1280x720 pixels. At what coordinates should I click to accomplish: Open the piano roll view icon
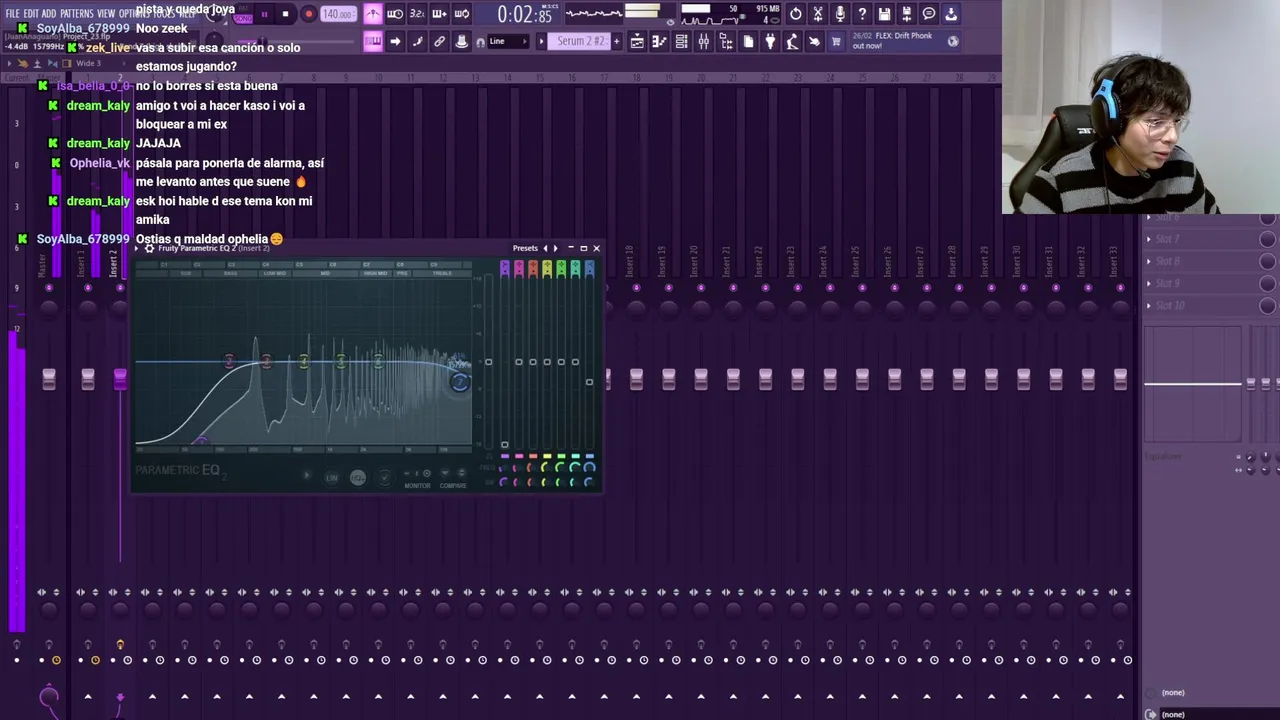coord(659,41)
